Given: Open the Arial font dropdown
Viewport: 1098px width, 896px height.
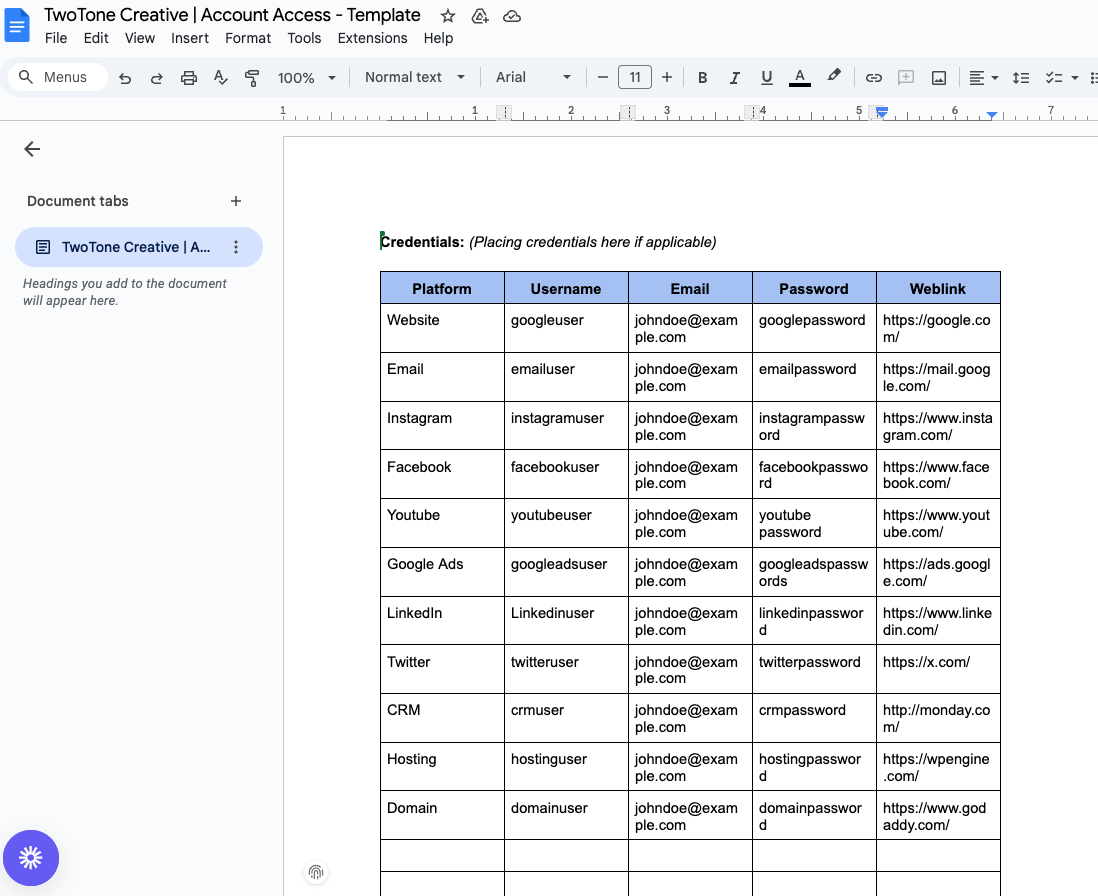Looking at the screenshot, I should 533,78.
